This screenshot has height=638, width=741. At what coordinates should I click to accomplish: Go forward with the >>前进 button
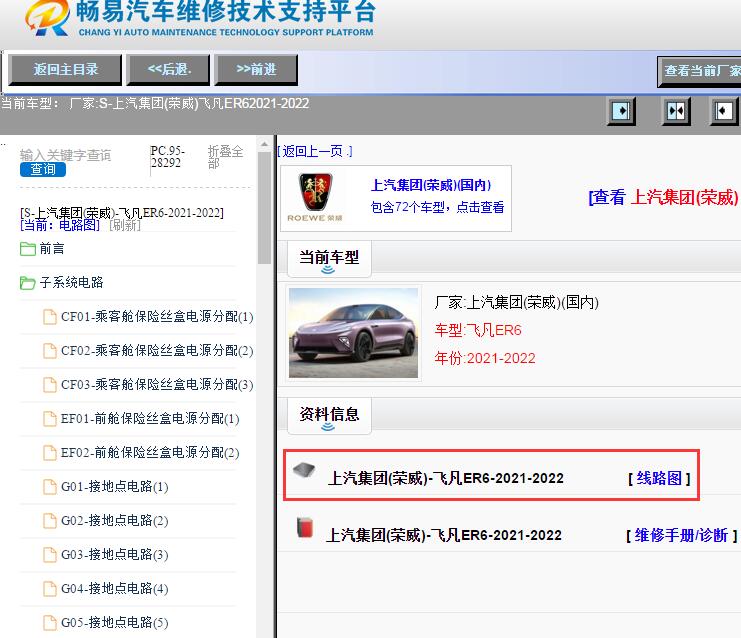click(x=256, y=69)
